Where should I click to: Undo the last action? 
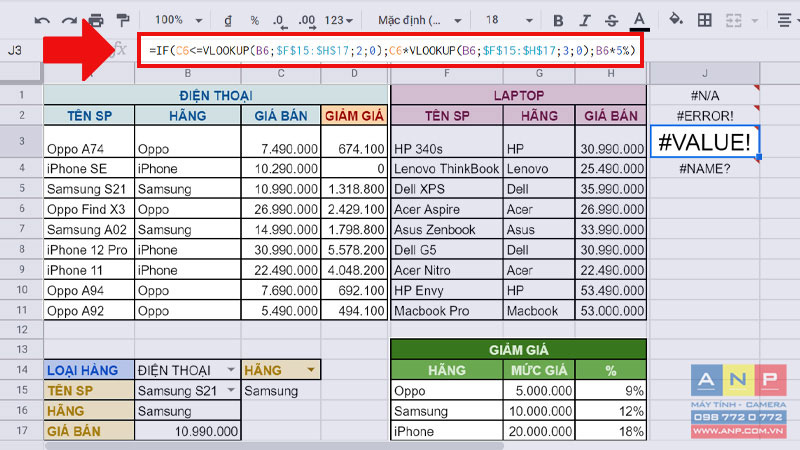[x=42, y=20]
